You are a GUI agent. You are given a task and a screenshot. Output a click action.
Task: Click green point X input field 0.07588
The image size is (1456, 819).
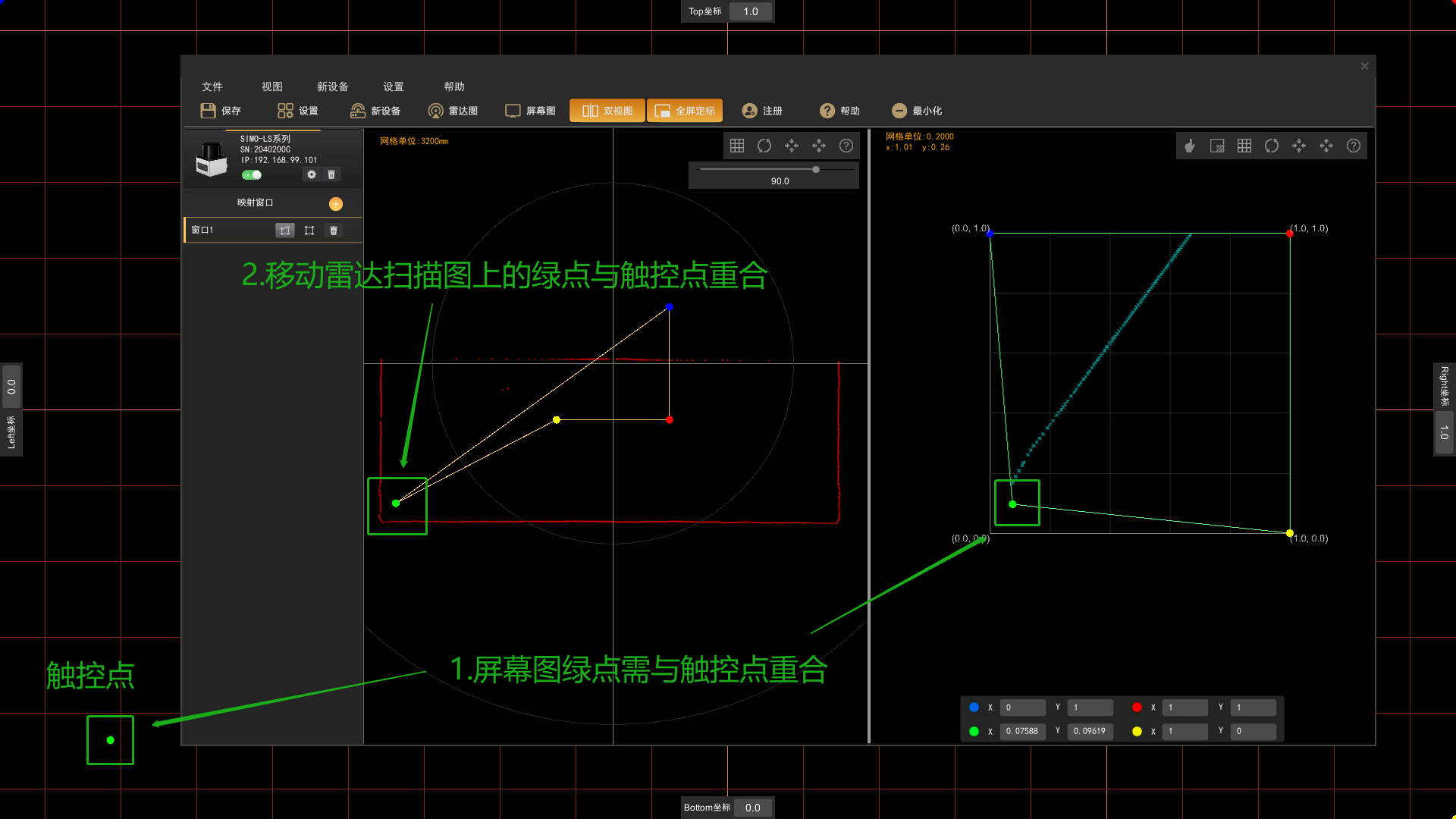point(1022,731)
